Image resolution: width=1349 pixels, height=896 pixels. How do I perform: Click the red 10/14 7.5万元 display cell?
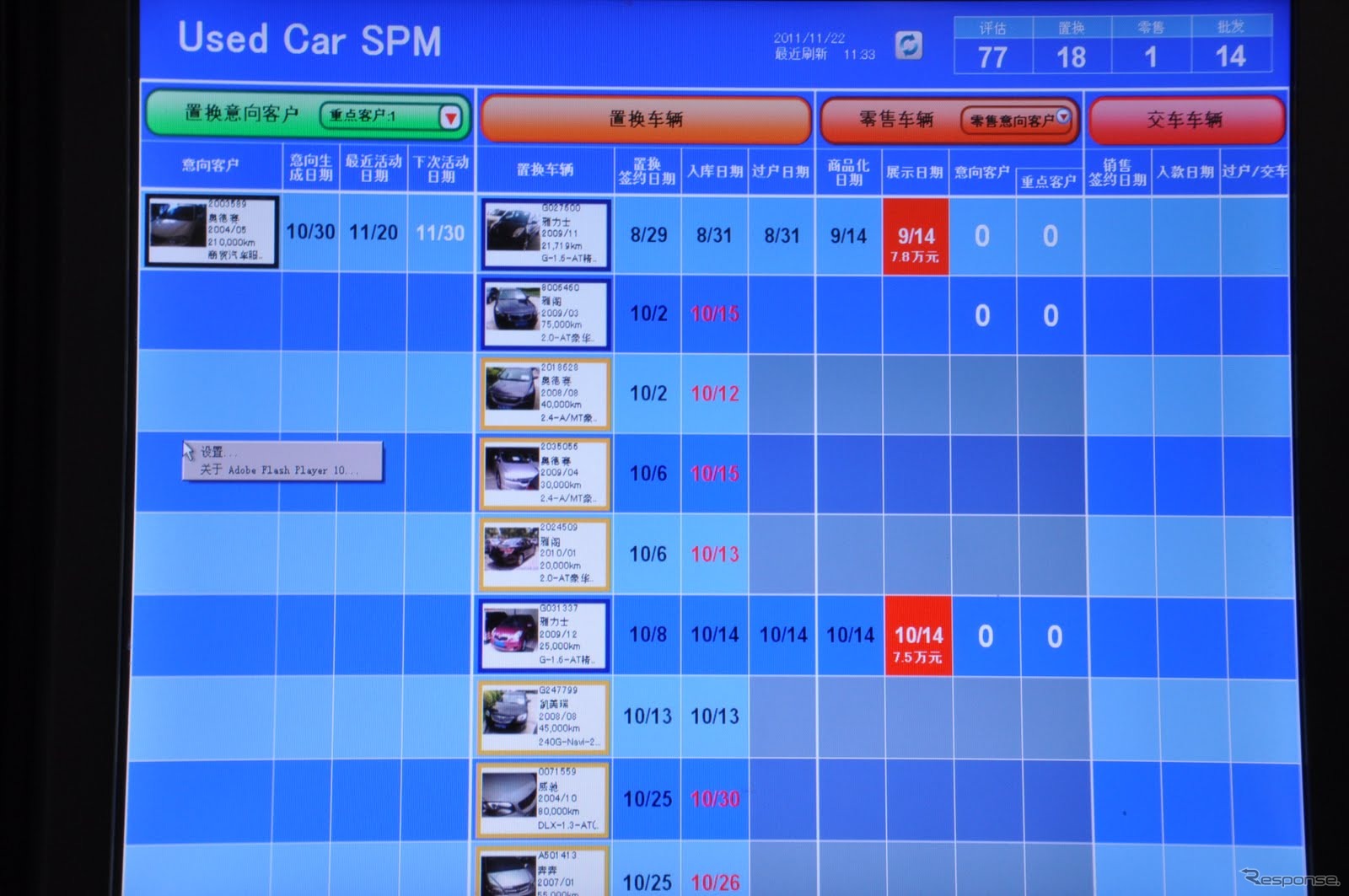pyautogui.click(x=918, y=637)
